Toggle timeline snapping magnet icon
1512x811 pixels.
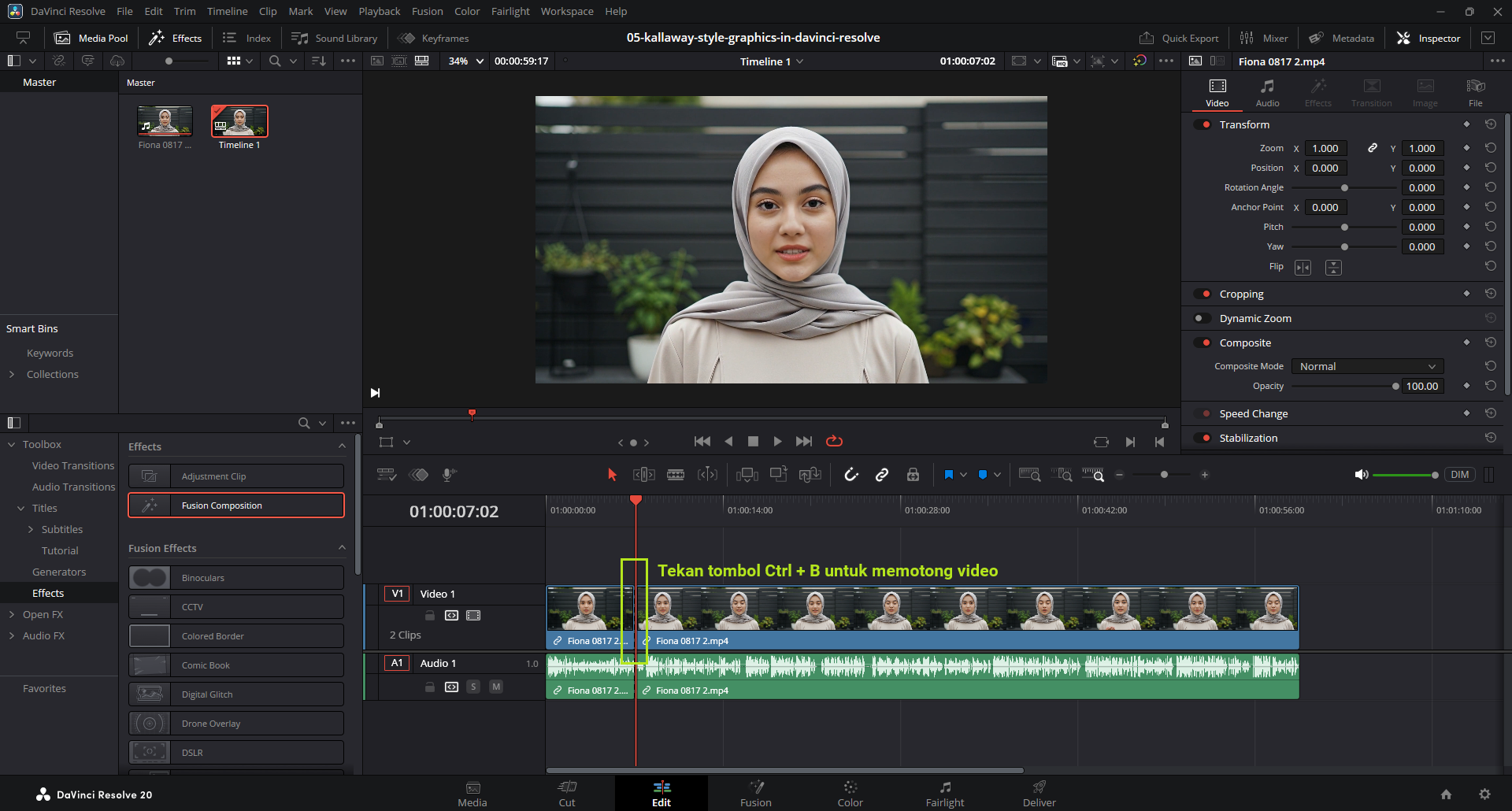(851, 475)
